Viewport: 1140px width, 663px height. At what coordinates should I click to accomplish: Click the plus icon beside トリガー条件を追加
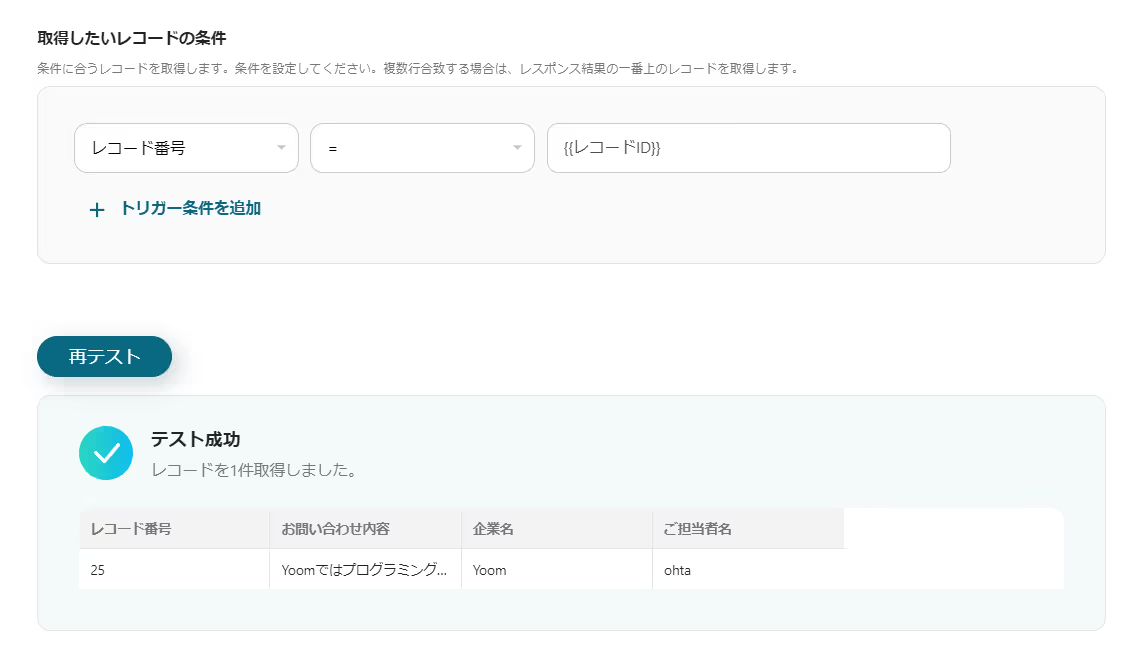pos(97,210)
